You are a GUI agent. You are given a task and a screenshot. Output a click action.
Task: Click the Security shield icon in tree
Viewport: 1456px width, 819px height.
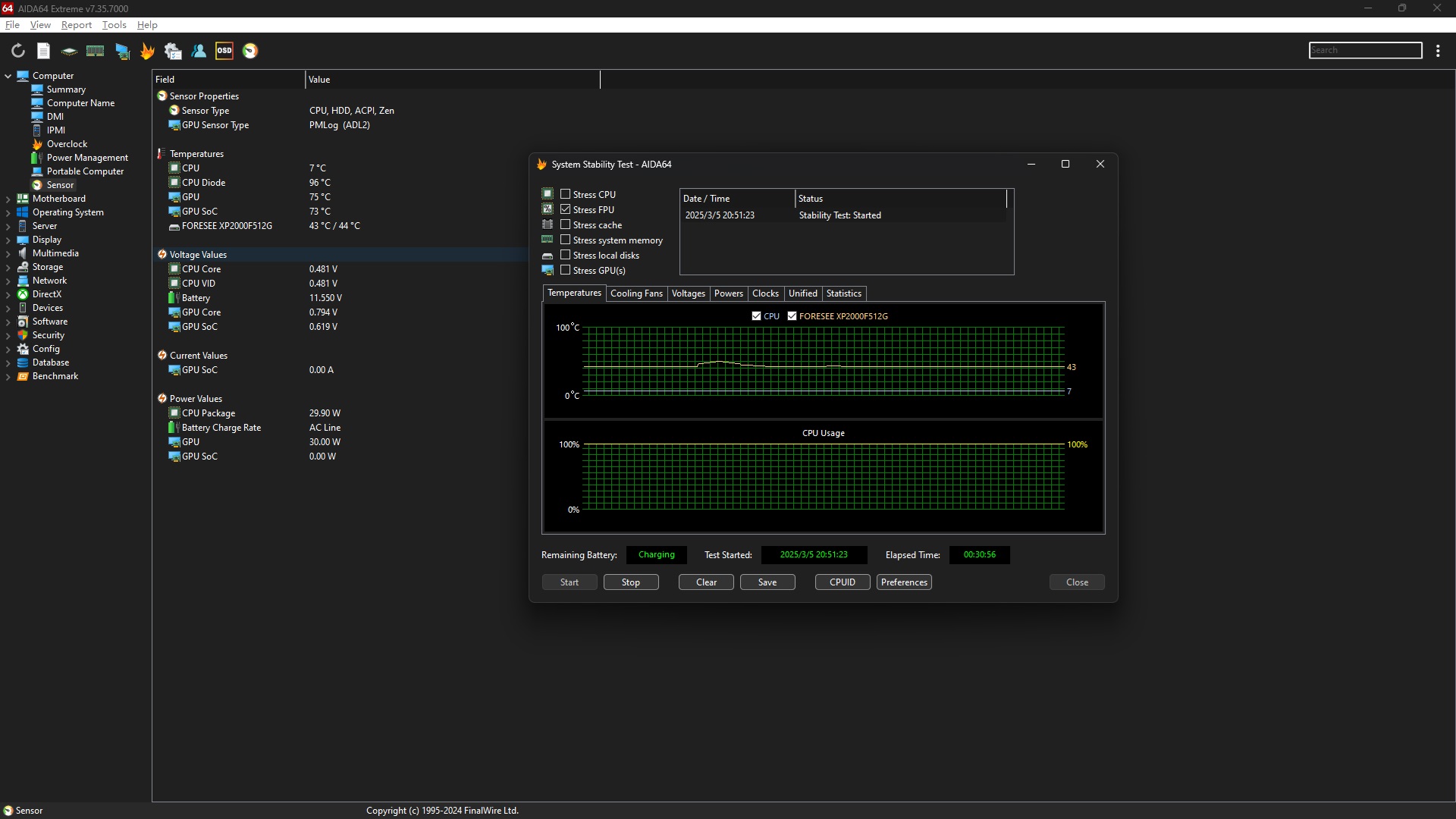(23, 335)
